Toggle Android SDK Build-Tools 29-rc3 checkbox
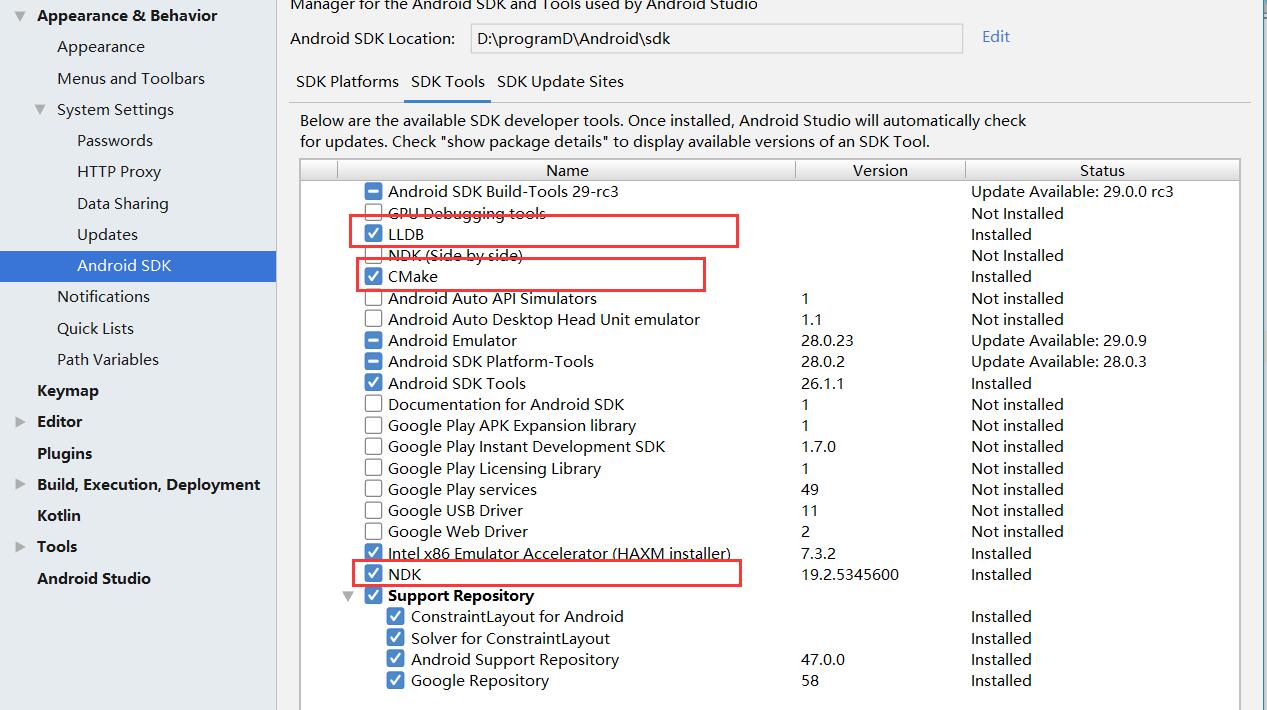1267x710 pixels. pos(373,191)
